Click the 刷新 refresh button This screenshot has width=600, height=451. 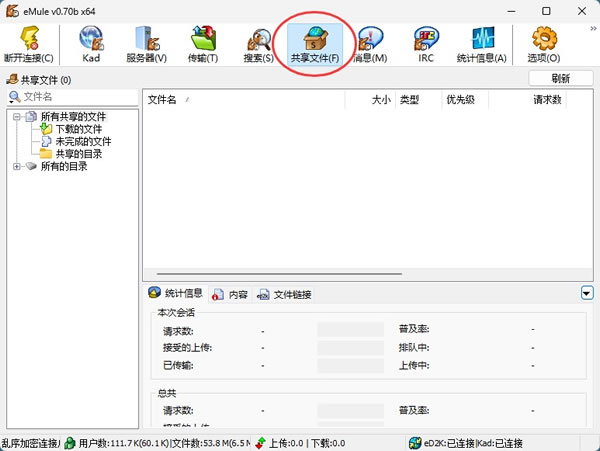[561, 78]
